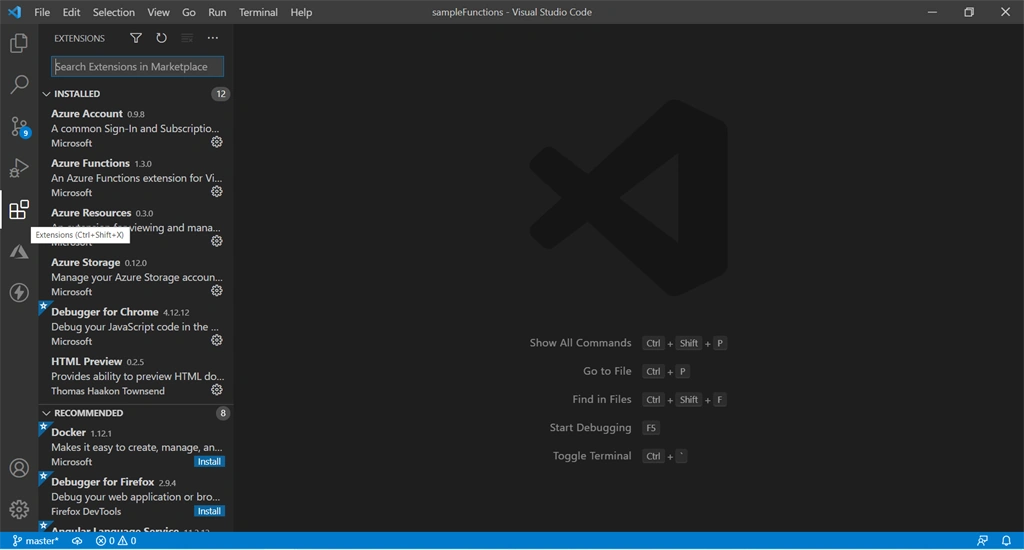Screen dimensions: 1024x550
Task: Install the Docker extension
Action: [x=209, y=462]
